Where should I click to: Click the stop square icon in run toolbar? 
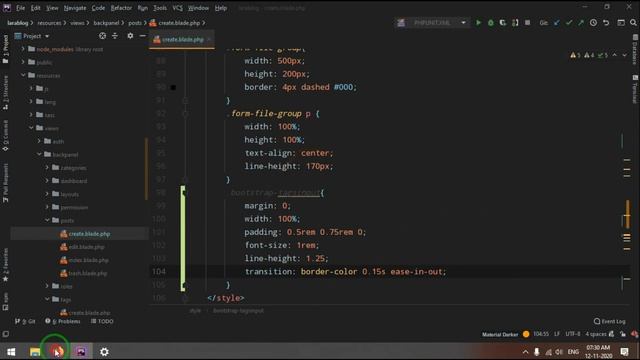coord(527,23)
